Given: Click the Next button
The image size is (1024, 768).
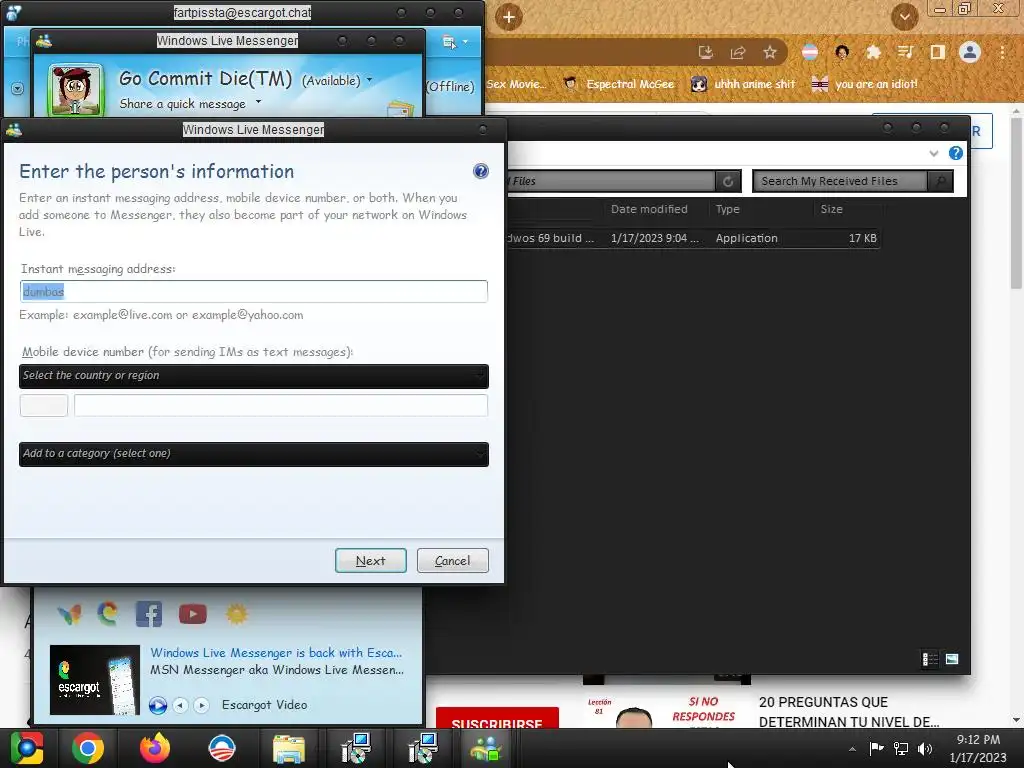Looking at the screenshot, I should click(370, 560).
